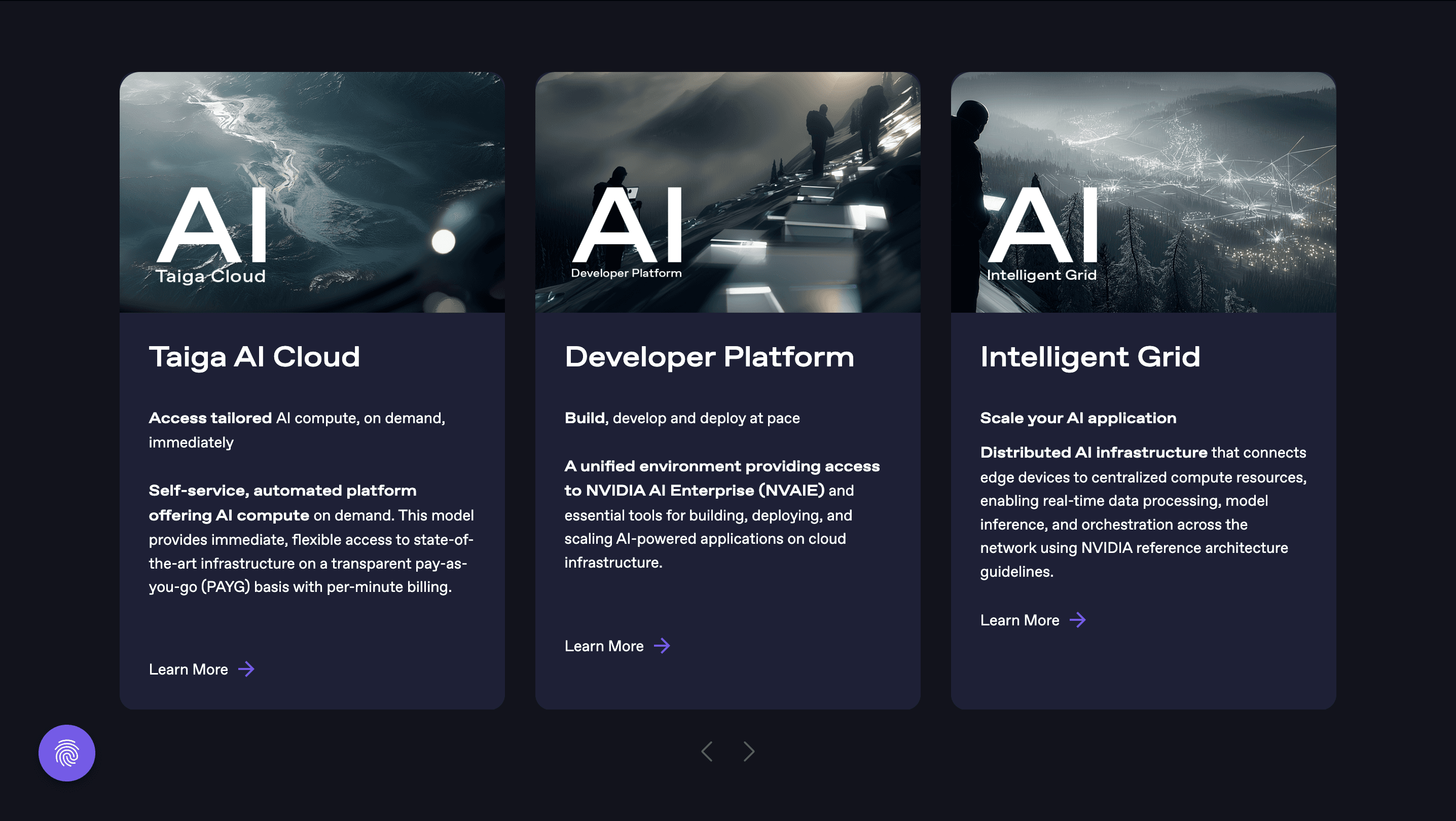Click the purple fingerprint button
The height and width of the screenshot is (821, 1456).
point(67,753)
